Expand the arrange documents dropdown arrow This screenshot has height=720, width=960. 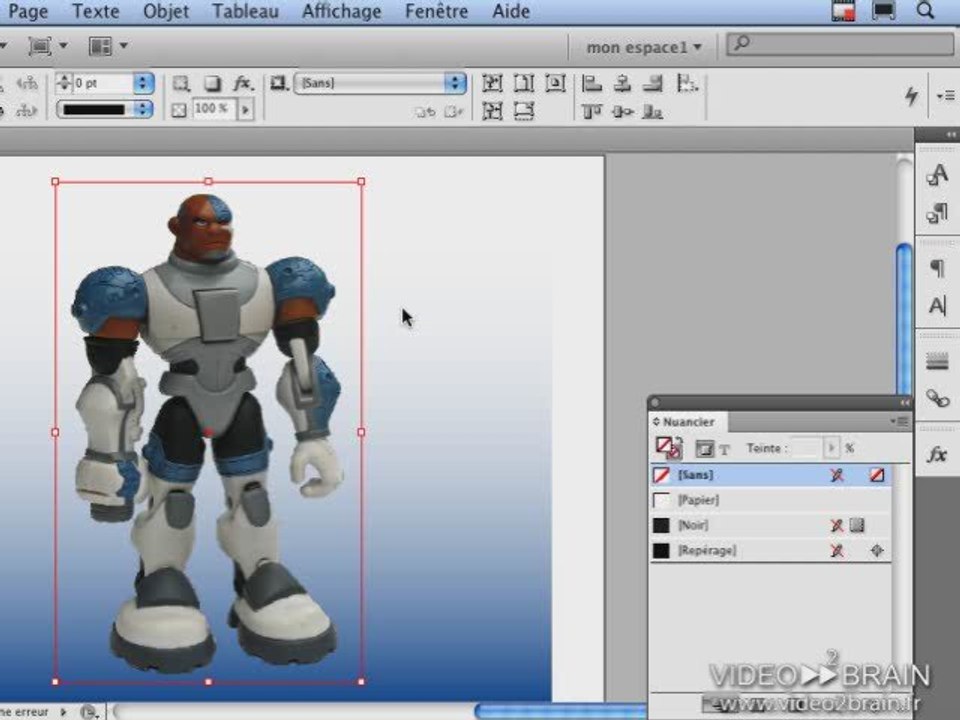[124, 46]
